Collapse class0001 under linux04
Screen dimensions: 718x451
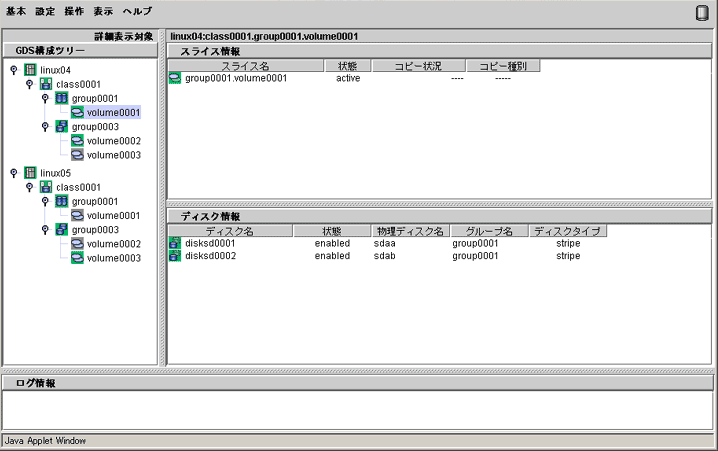(29, 84)
